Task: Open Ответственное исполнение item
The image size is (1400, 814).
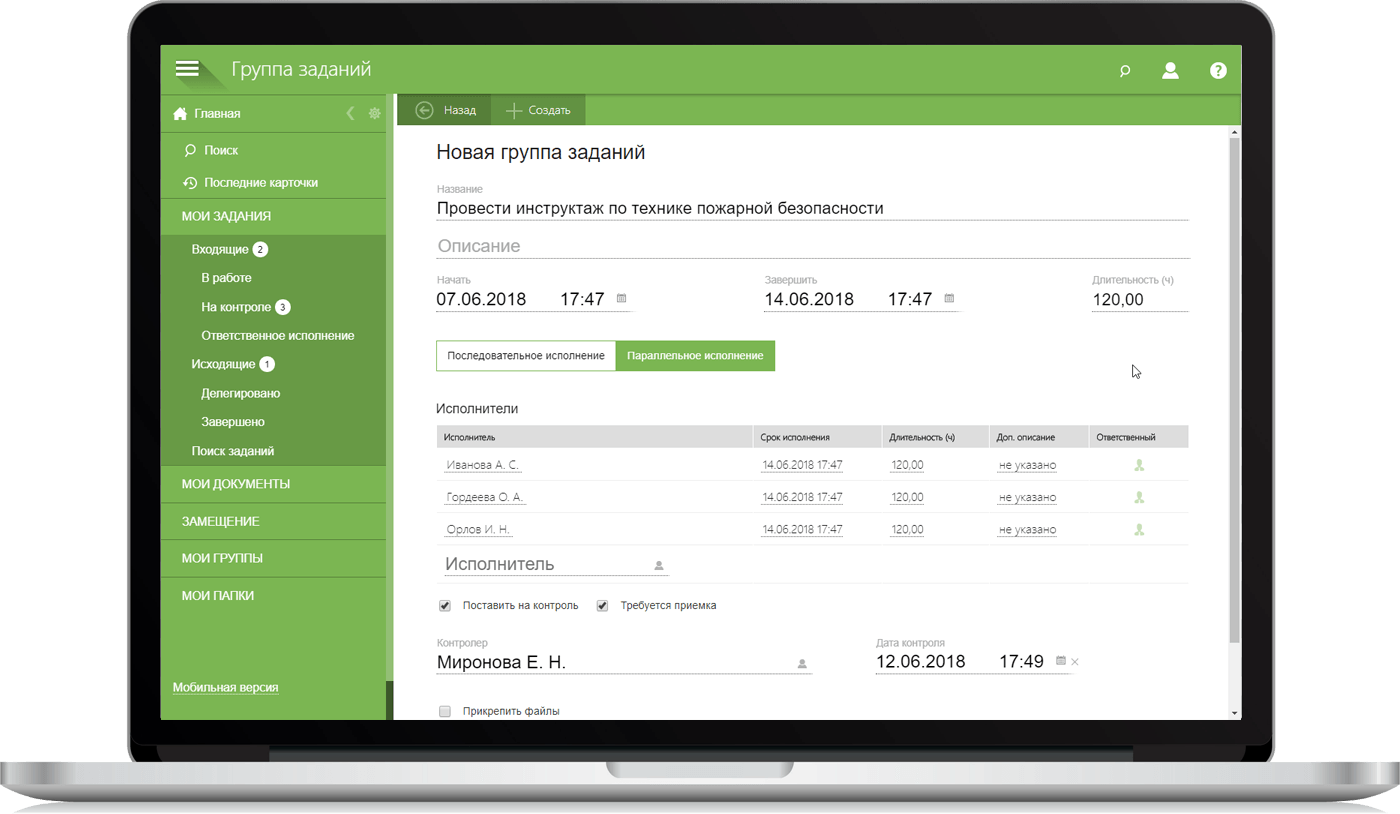Action: pyautogui.click(x=277, y=336)
